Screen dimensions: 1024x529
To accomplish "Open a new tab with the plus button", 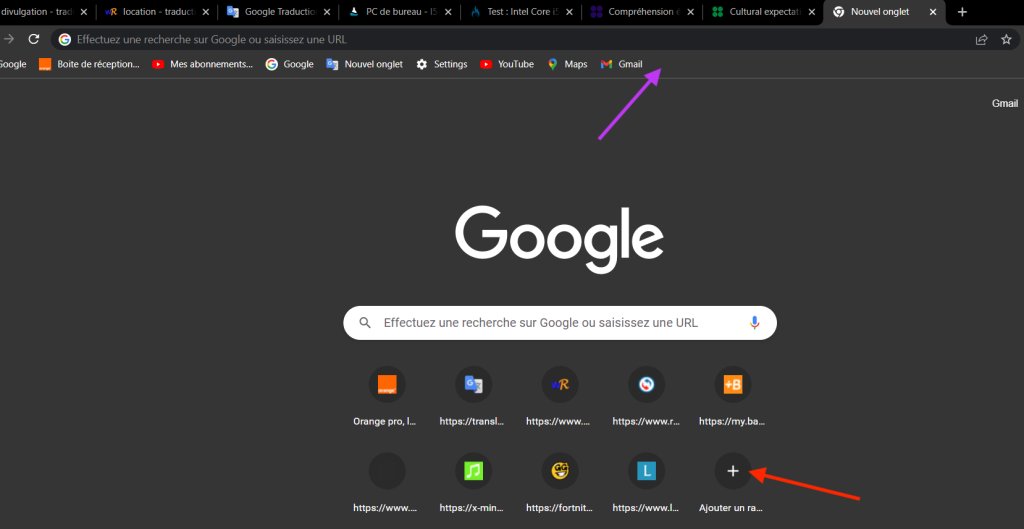I will tap(962, 12).
